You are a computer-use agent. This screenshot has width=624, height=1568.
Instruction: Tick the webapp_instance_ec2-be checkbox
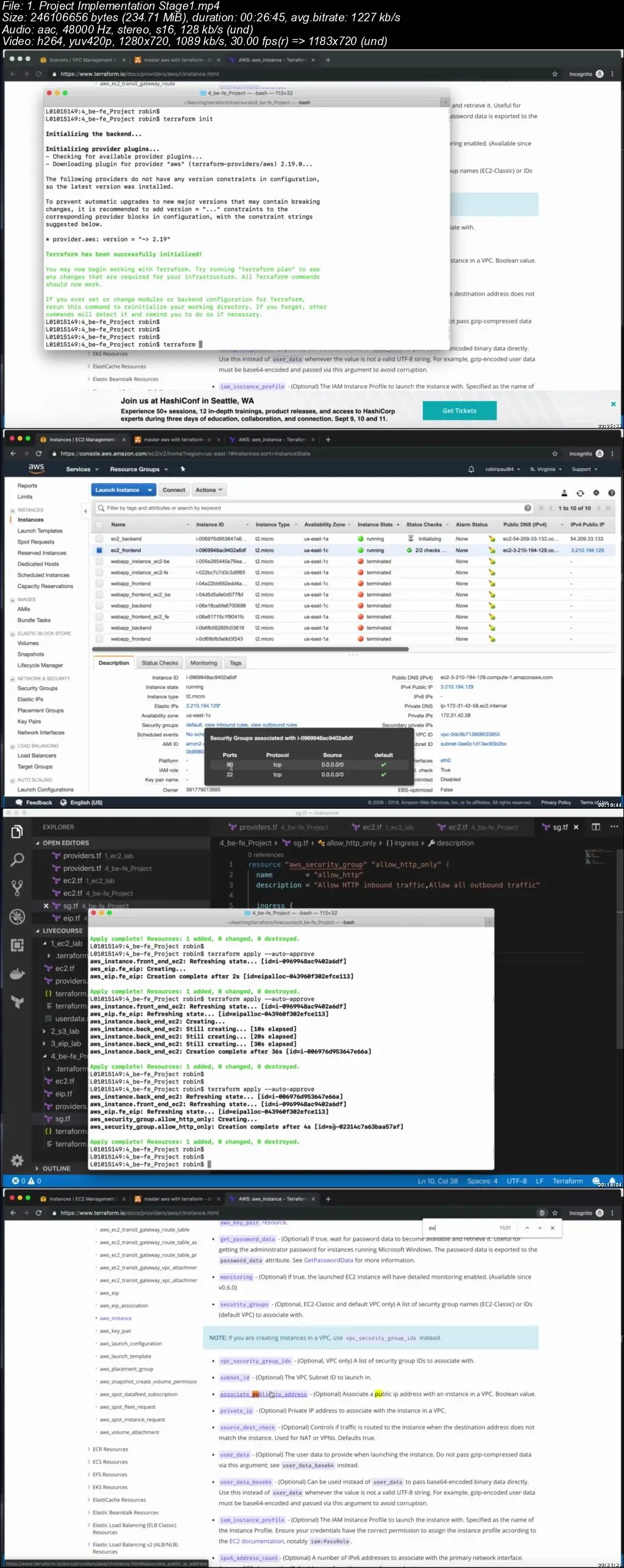[x=99, y=561]
